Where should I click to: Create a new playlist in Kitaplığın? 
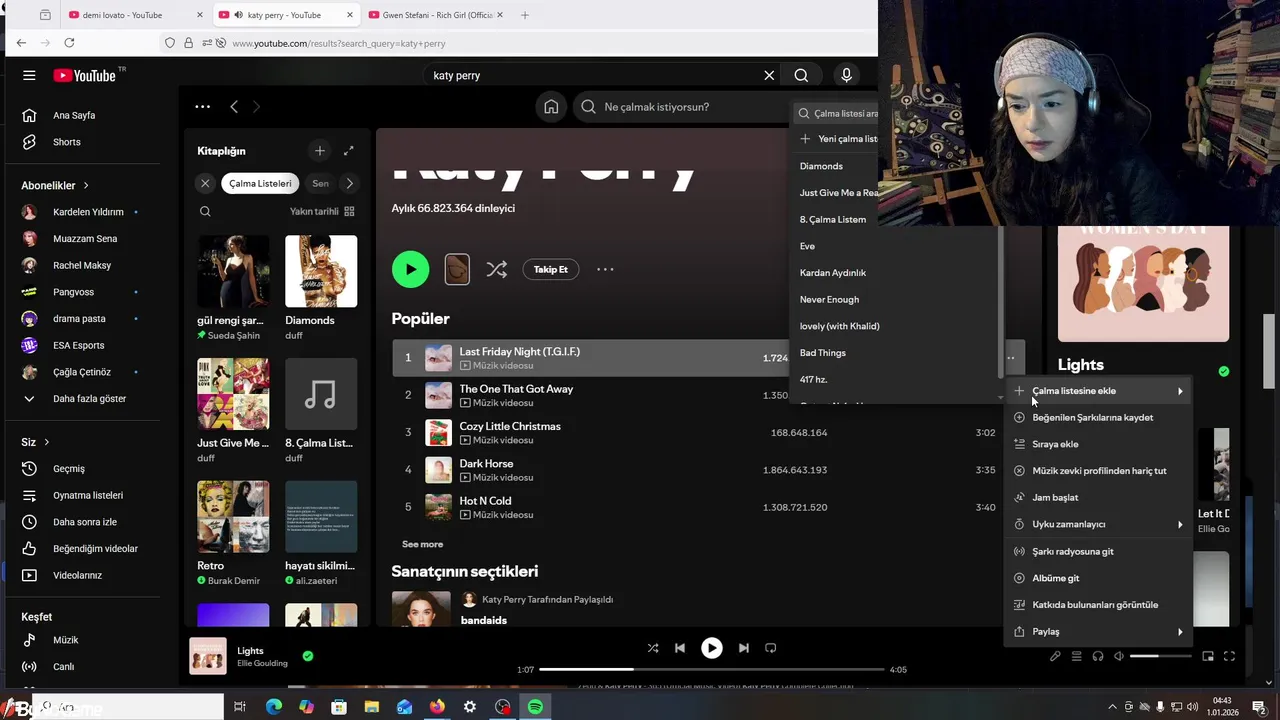320,151
